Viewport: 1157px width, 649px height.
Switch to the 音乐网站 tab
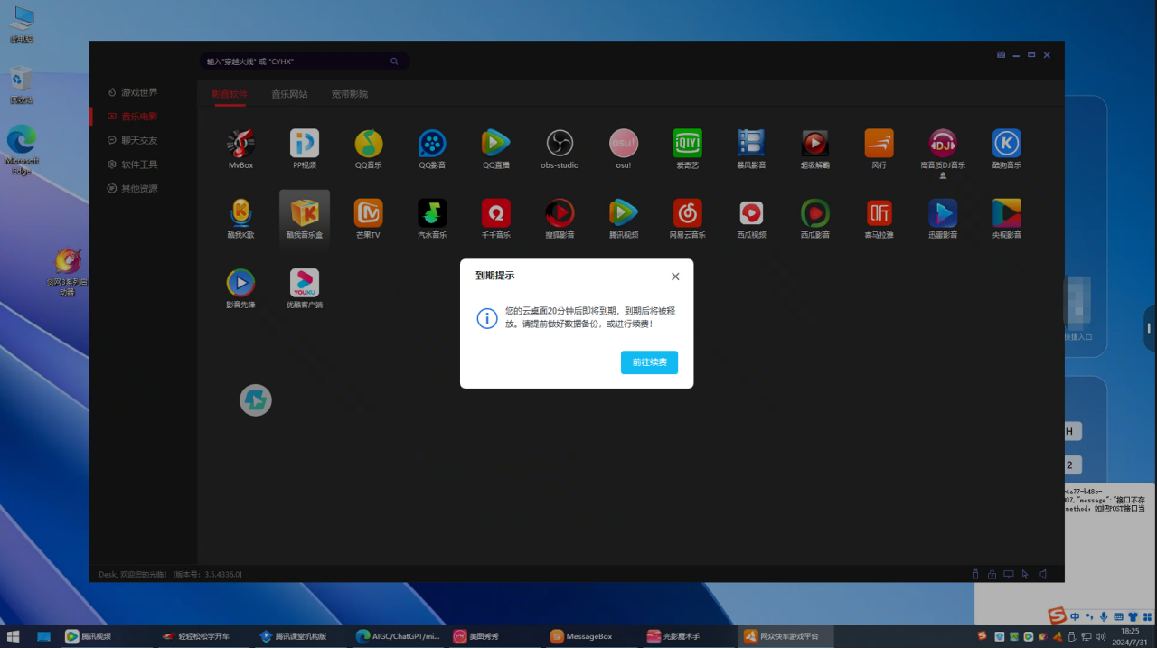tap(289, 94)
